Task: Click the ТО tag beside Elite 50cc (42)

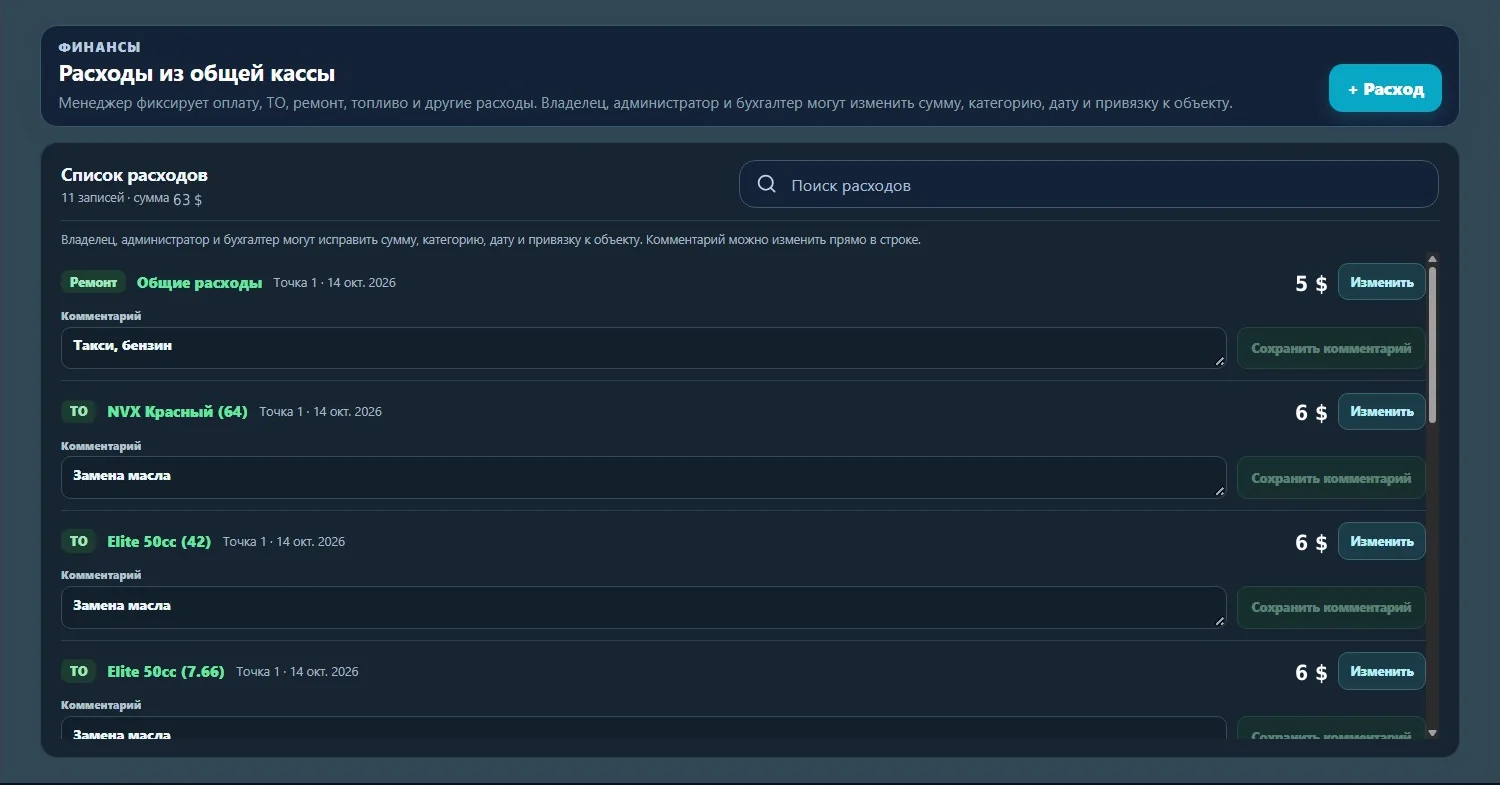Action: 79,541
